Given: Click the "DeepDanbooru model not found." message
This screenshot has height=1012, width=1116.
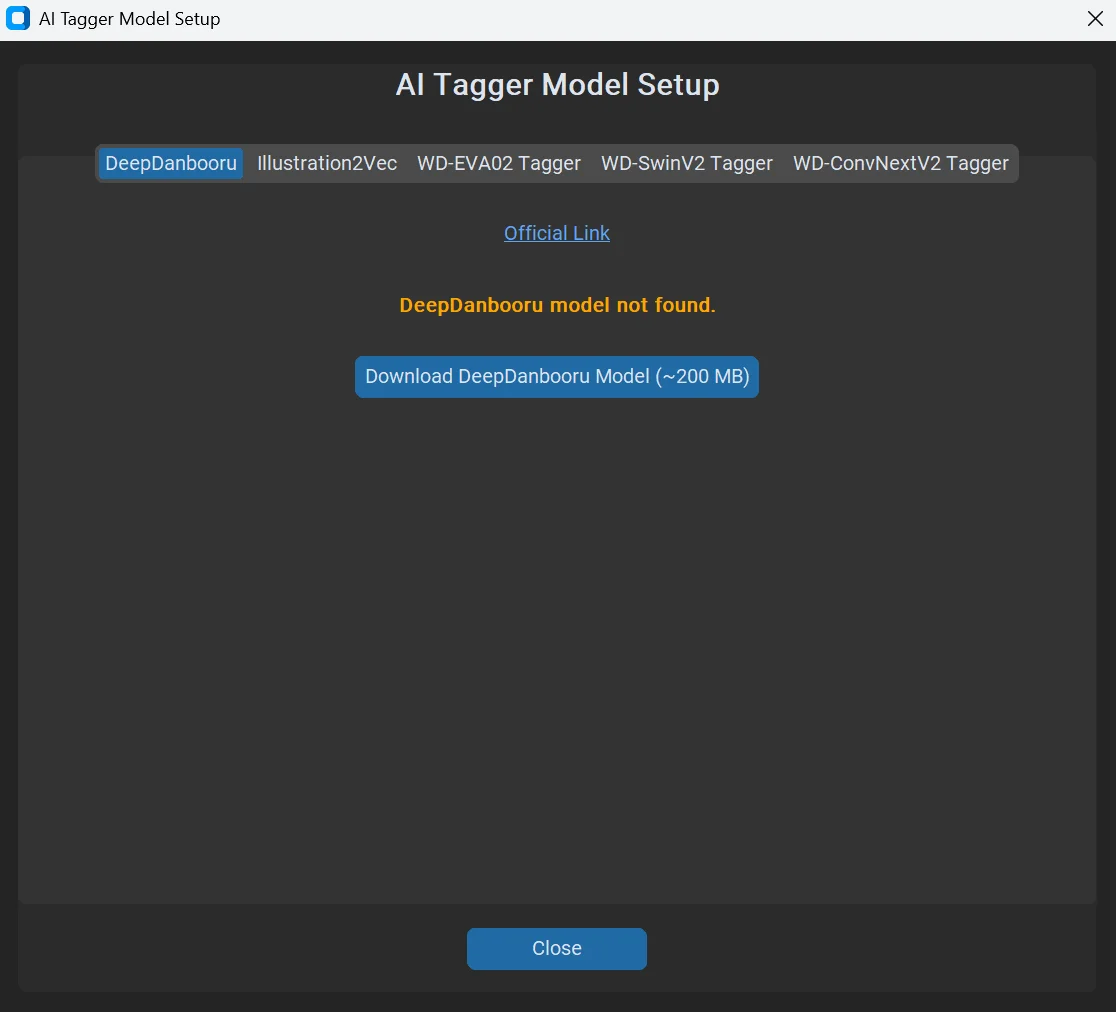Looking at the screenshot, I should (557, 305).
